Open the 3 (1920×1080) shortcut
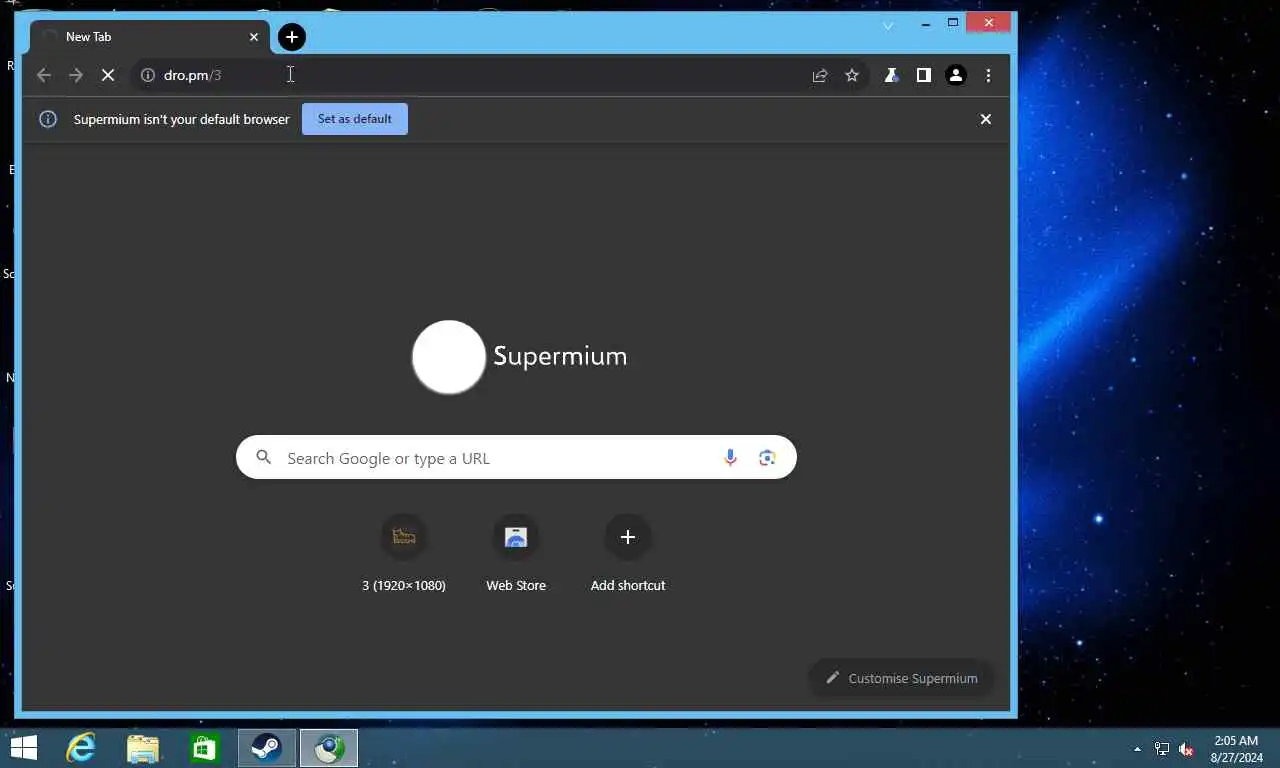The image size is (1280, 768). [404, 553]
